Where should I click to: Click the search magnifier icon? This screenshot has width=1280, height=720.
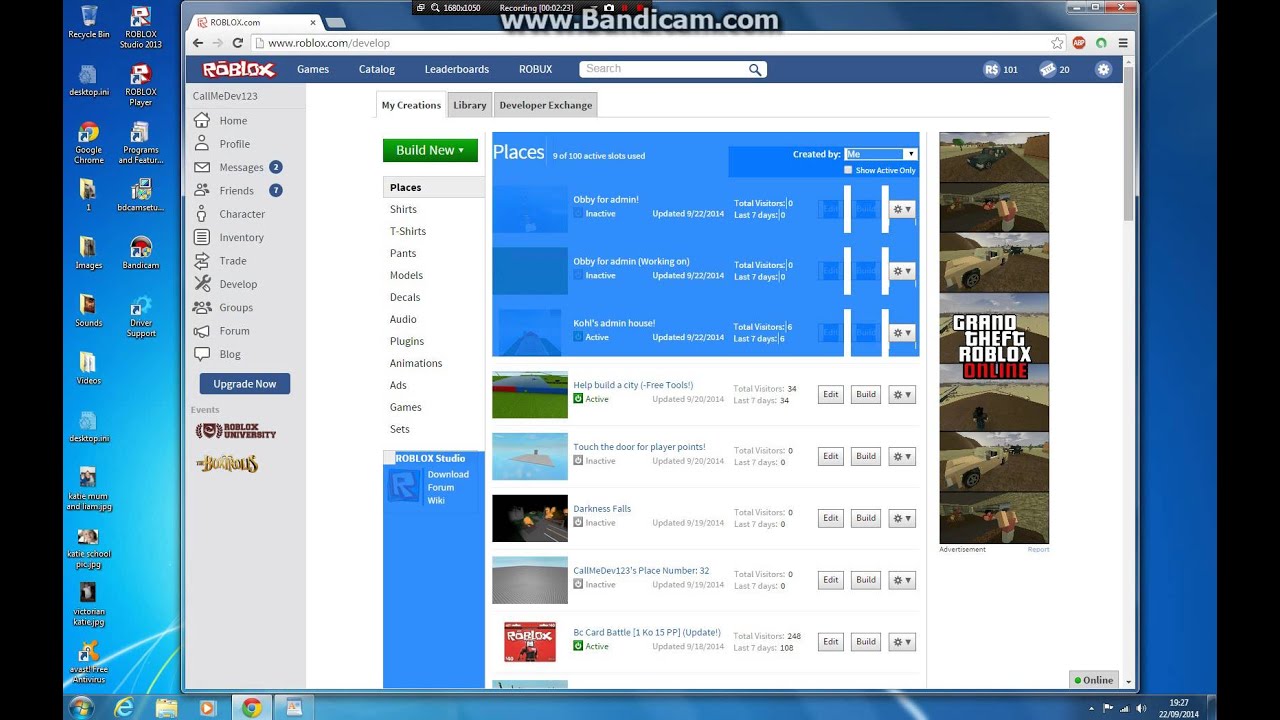tap(755, 69)
